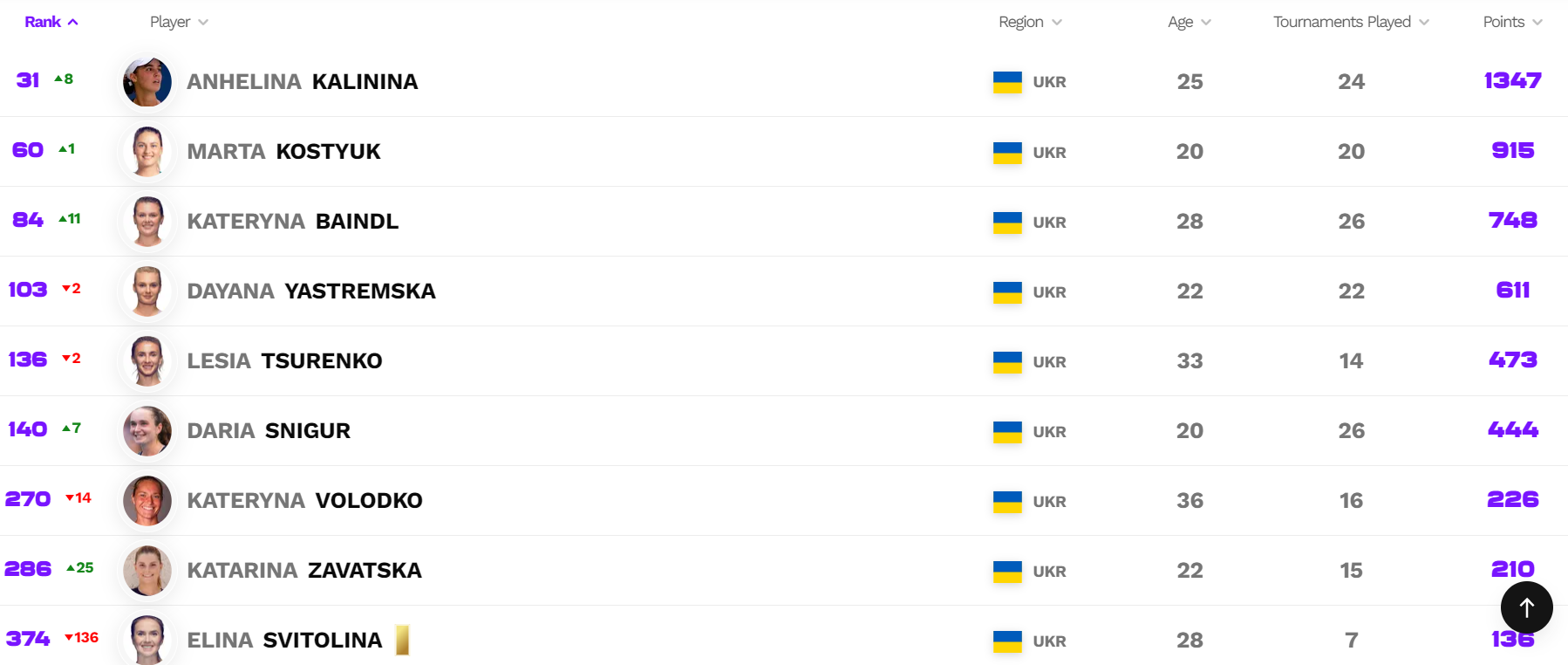Click the Ukraine flag beside Kateryna Baindl
Image resolution: width=1568 pixels, height=665 pixels.
pyautogui.click(x=1007, y=222)
